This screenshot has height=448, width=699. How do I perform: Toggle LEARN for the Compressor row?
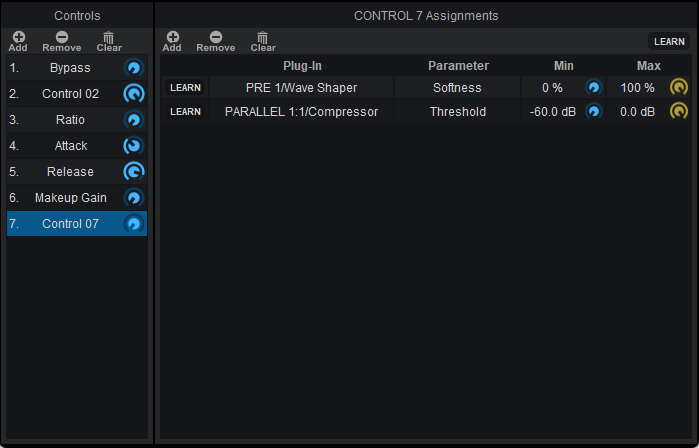(185, 112)
